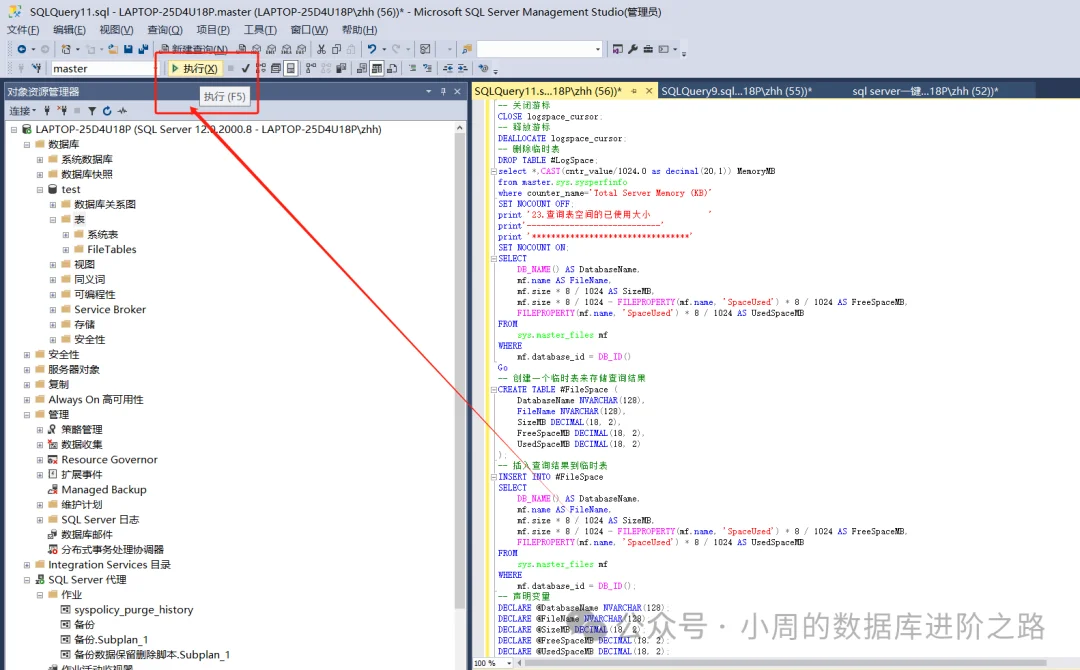Open the 文件(F) menu

pyautogui.click(x=23, y=30)
